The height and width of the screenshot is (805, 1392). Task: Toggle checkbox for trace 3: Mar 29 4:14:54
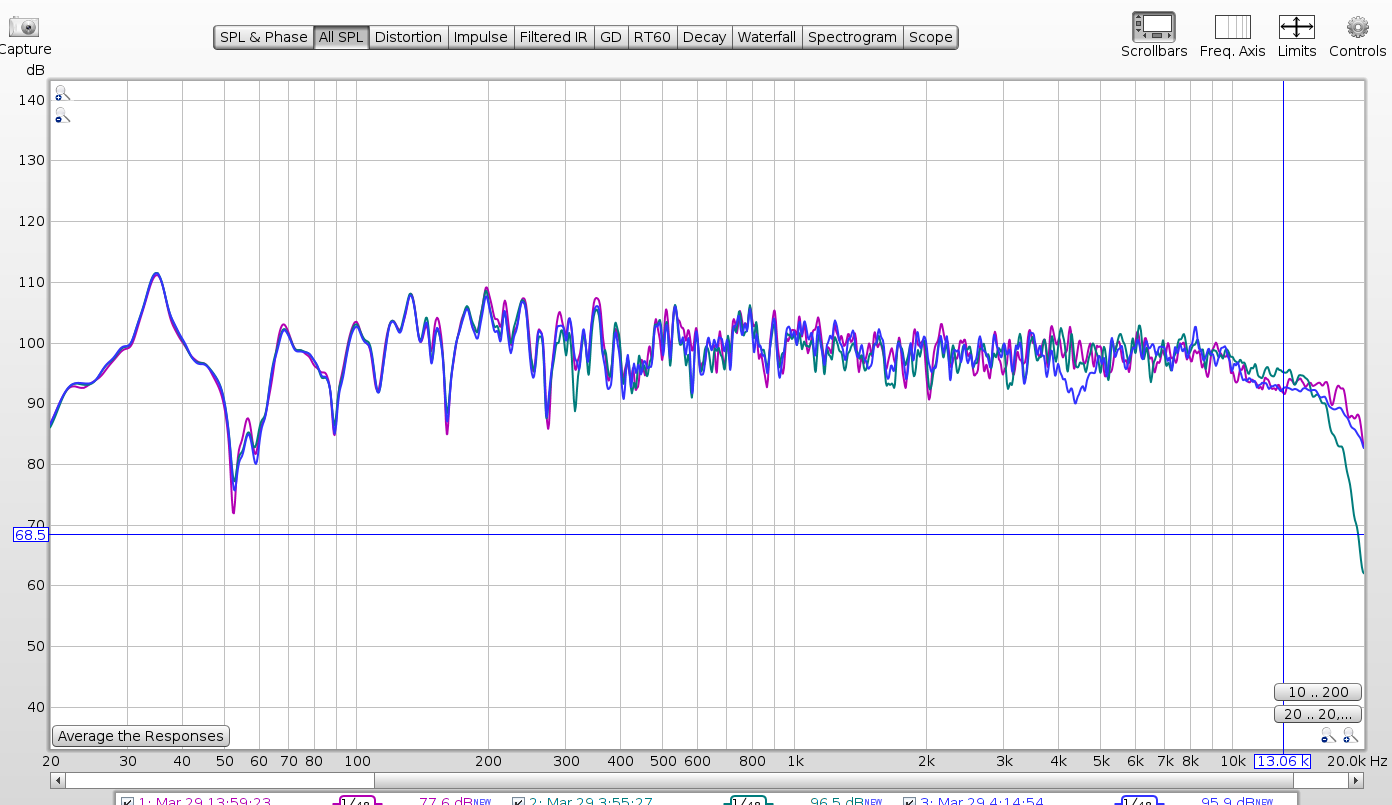coord(910,800)
